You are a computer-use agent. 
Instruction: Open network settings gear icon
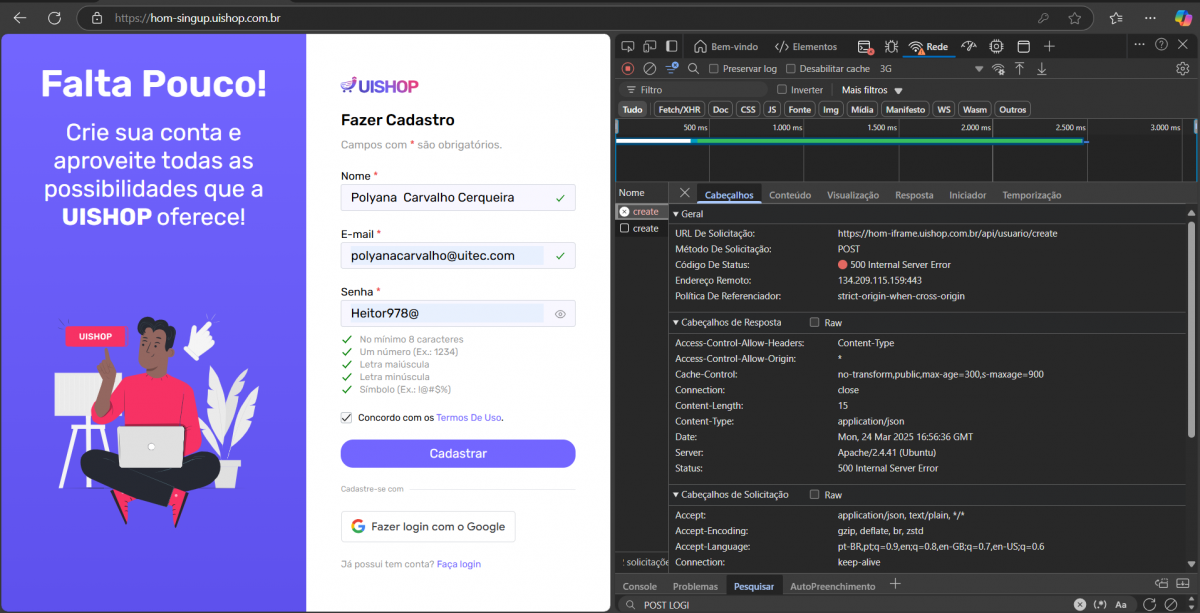tap(1182, 69)
